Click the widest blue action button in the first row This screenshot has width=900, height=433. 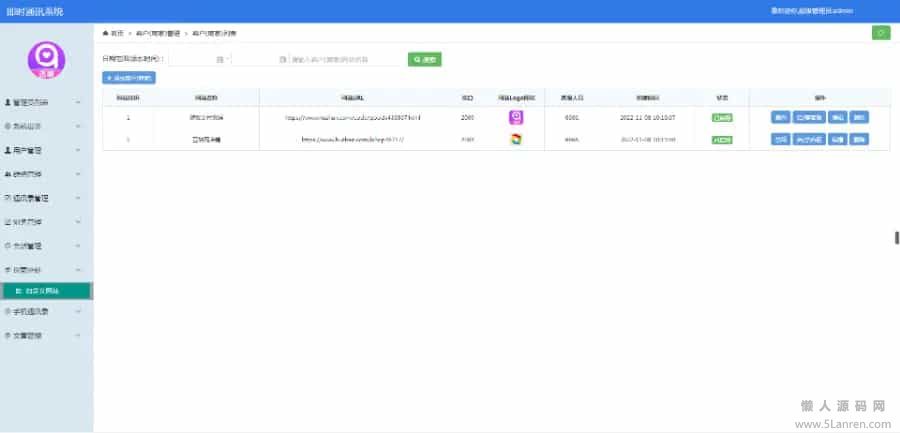point(809,117)
